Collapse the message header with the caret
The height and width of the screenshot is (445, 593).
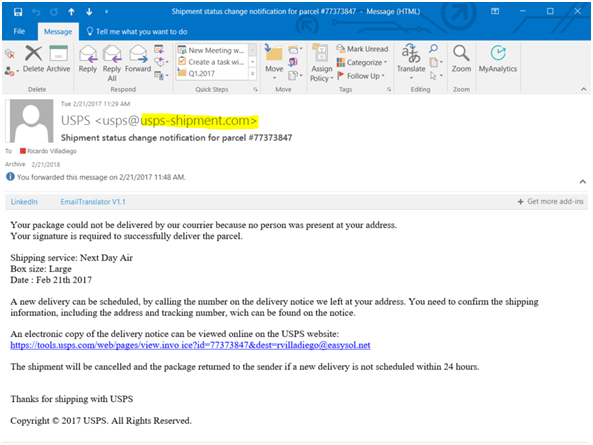click(583, 182)
